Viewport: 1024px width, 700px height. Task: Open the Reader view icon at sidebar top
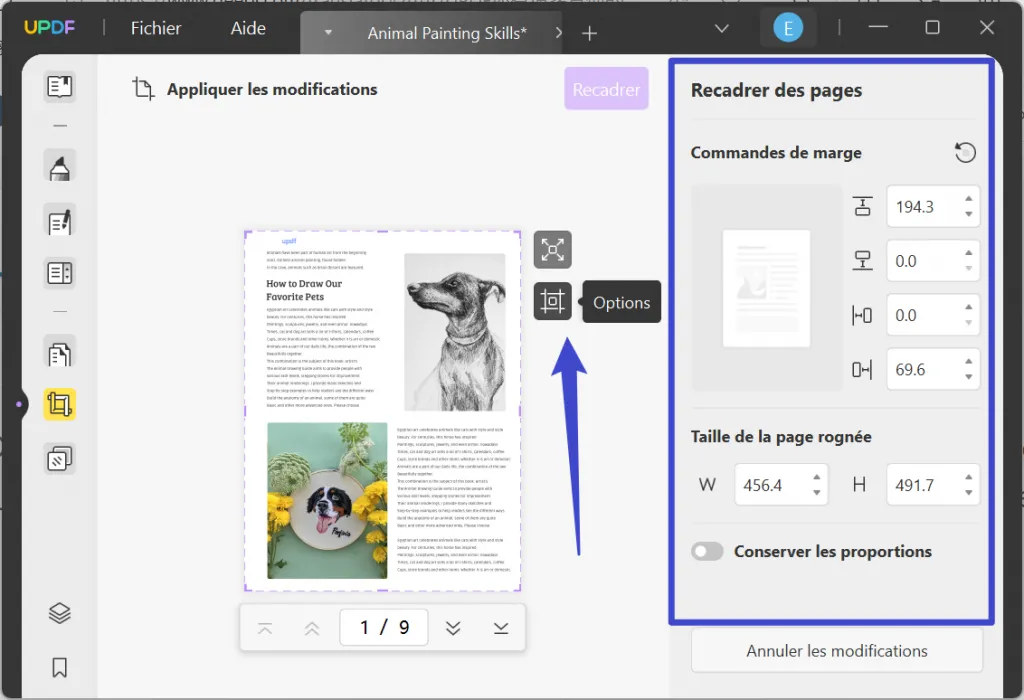(60, 88)
